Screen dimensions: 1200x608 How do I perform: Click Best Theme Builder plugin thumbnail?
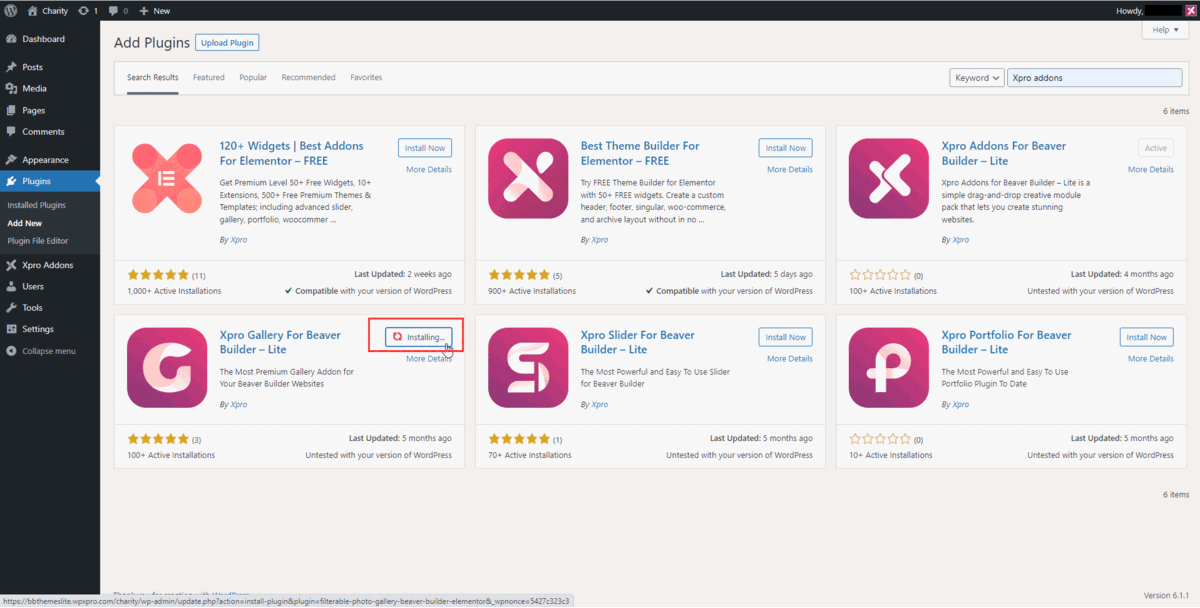528,179
